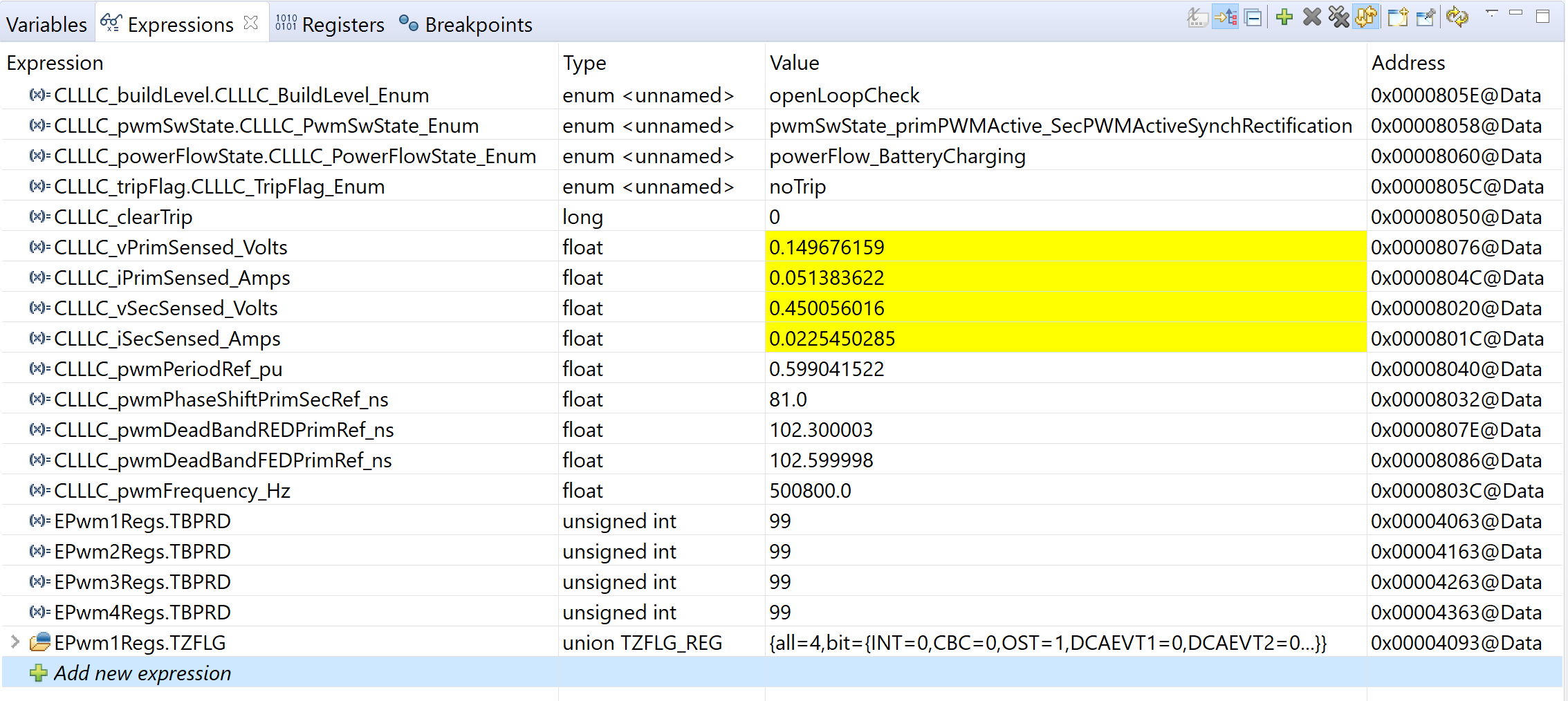Image resolution: width=1568 pixels, height=701 pixels.
Task: Click variable icon beside CLLLC_vPrimSensed_Volts
Action: 39,247
